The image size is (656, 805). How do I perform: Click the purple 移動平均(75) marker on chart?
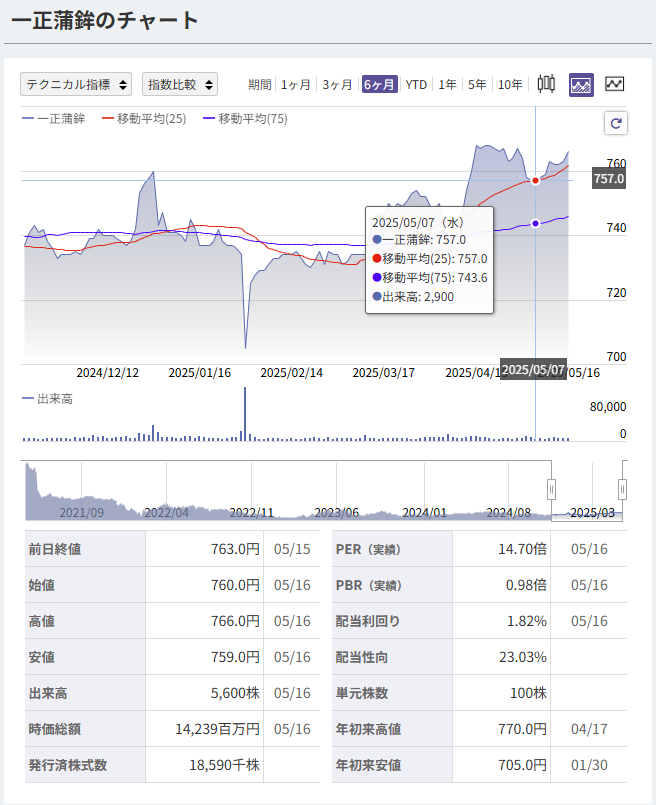[x=535, y=223]
